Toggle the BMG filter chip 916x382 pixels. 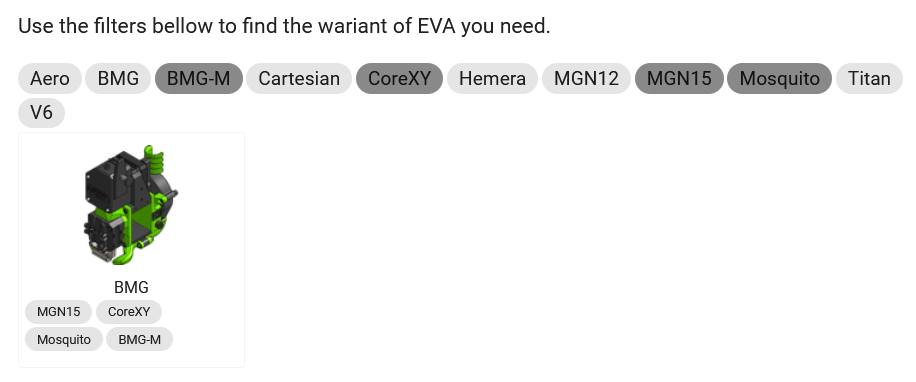[x=118, y=78]
